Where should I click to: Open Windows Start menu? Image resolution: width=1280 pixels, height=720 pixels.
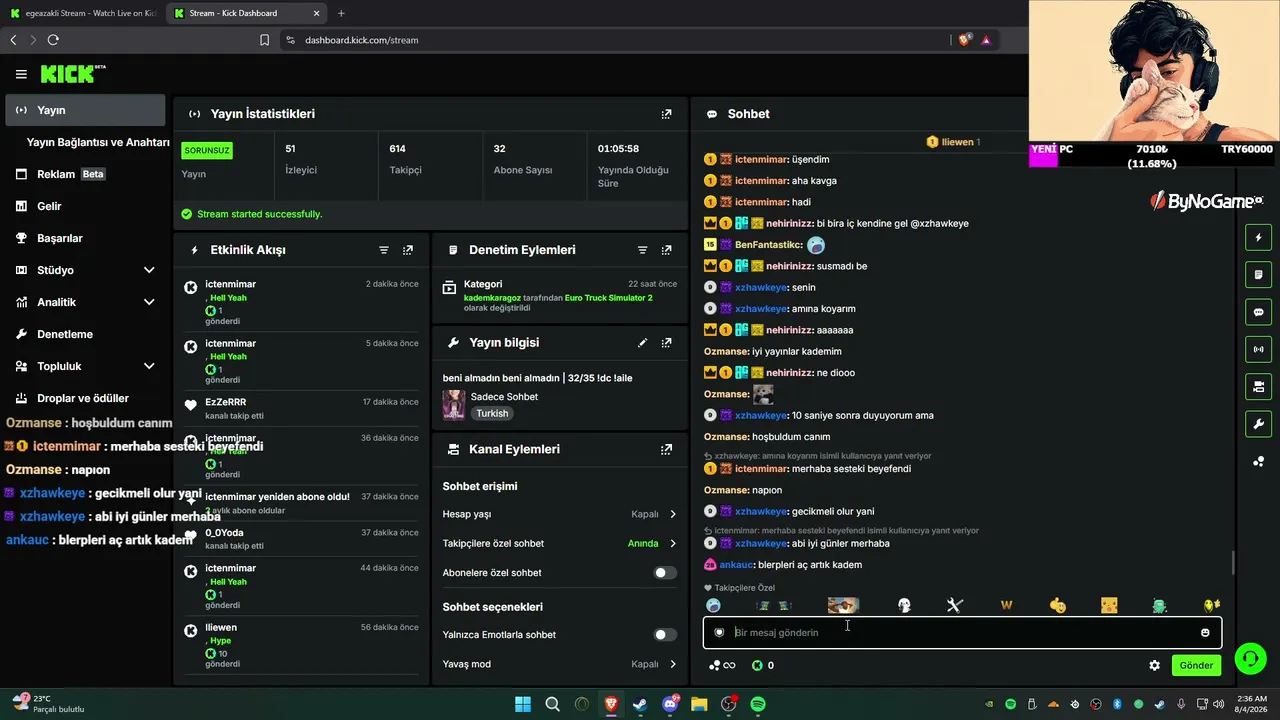[523, 704]
